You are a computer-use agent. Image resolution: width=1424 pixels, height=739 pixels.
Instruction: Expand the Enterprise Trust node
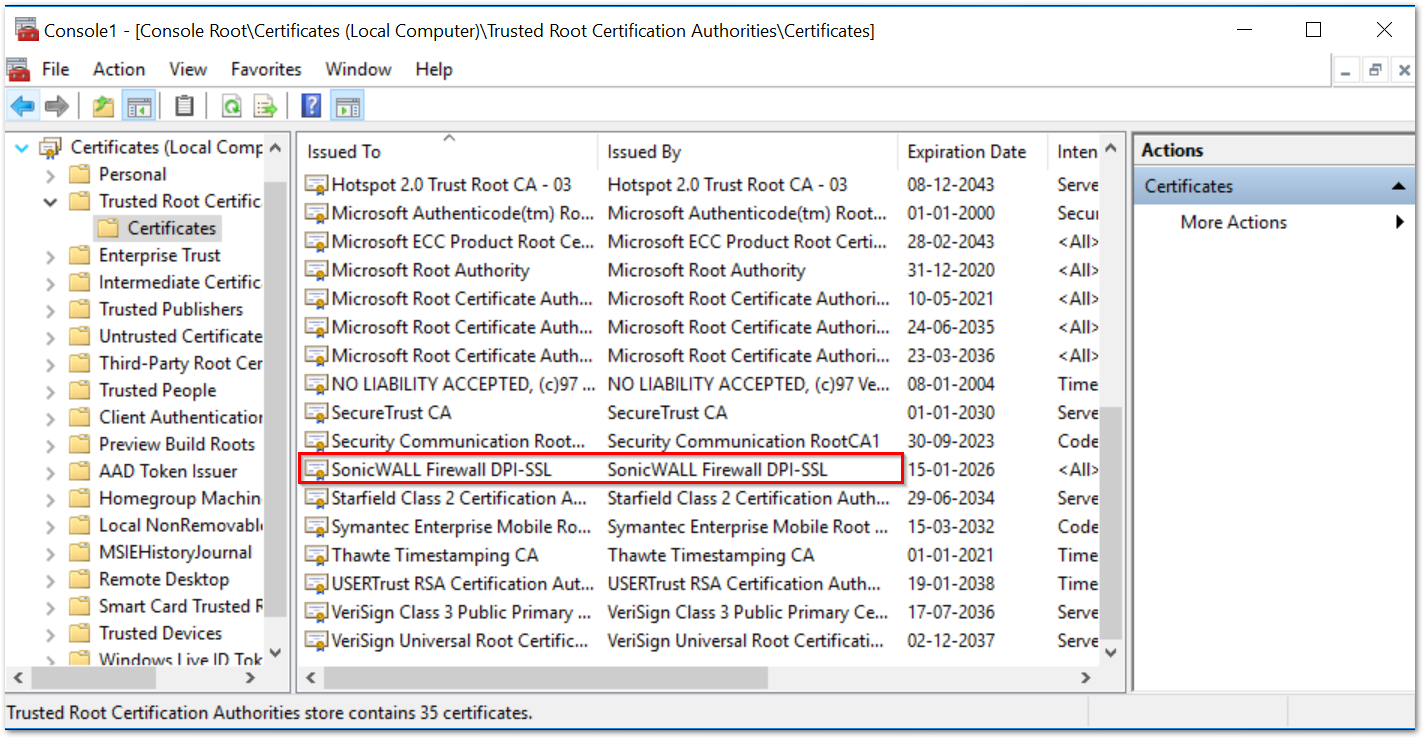tap(50, 256)
